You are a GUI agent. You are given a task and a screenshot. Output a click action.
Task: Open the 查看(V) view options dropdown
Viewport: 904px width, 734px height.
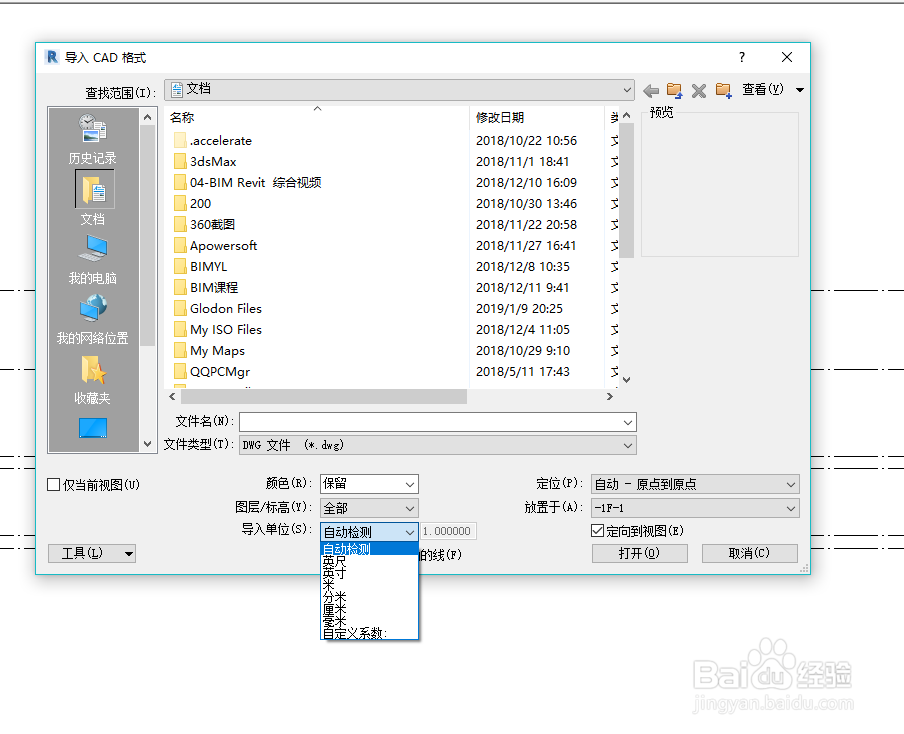click(x=770, y=89)
